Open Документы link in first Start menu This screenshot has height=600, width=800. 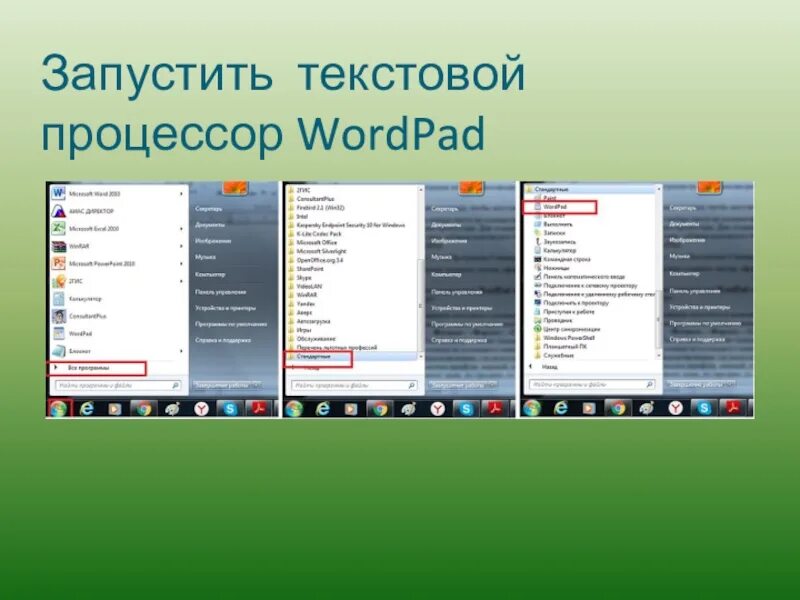click(x=210, y=224)
